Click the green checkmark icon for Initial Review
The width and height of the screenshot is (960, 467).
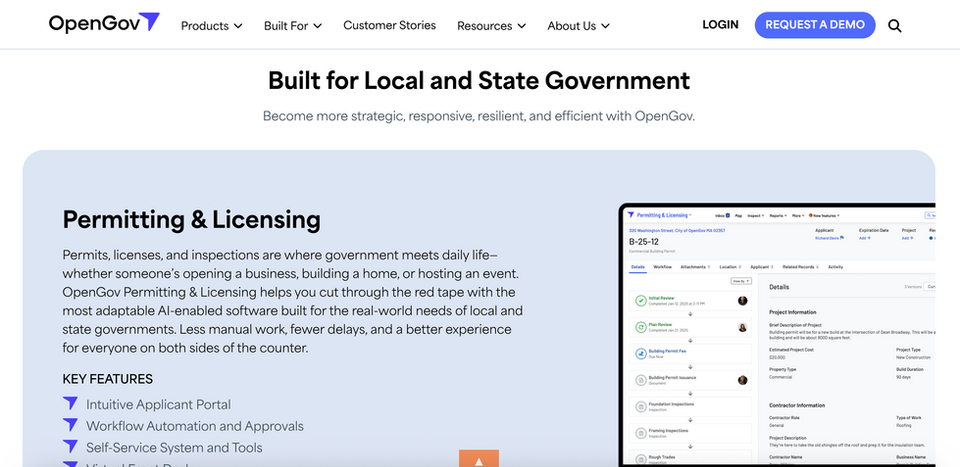click(641, 301)
